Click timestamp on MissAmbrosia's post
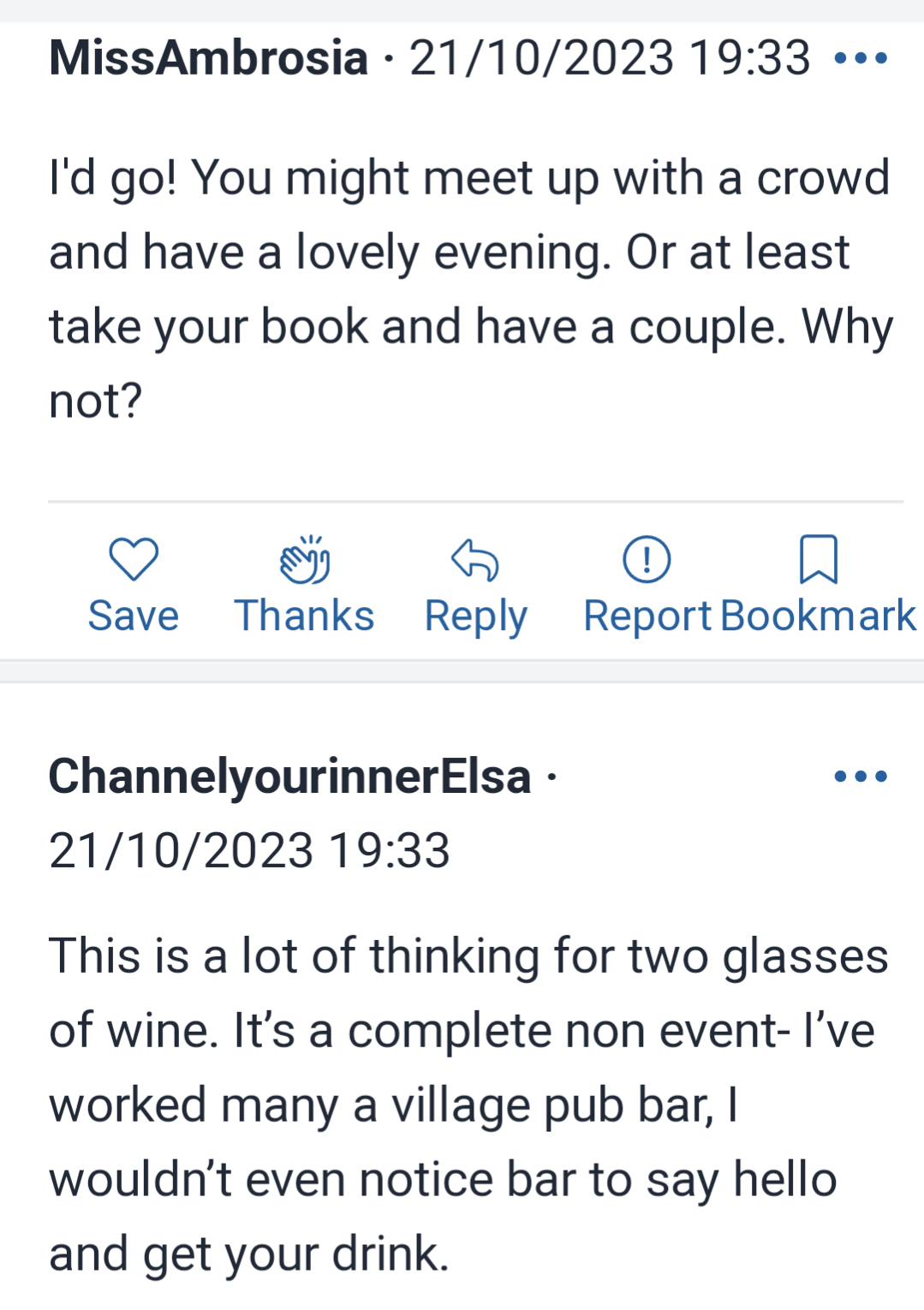The width and height of the screenshot is (924, 1310). (610, 58)
